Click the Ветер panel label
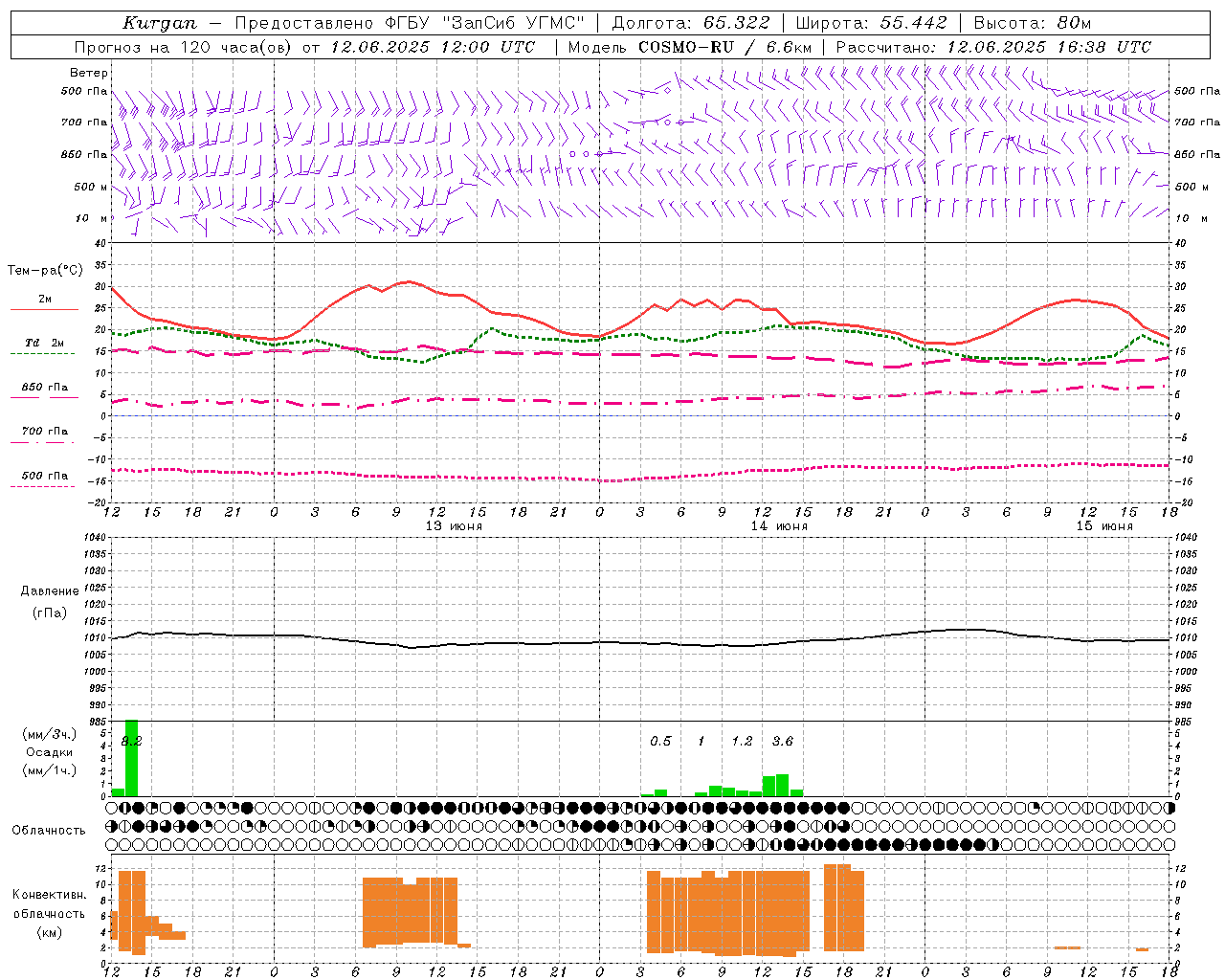 pos(89,73)
